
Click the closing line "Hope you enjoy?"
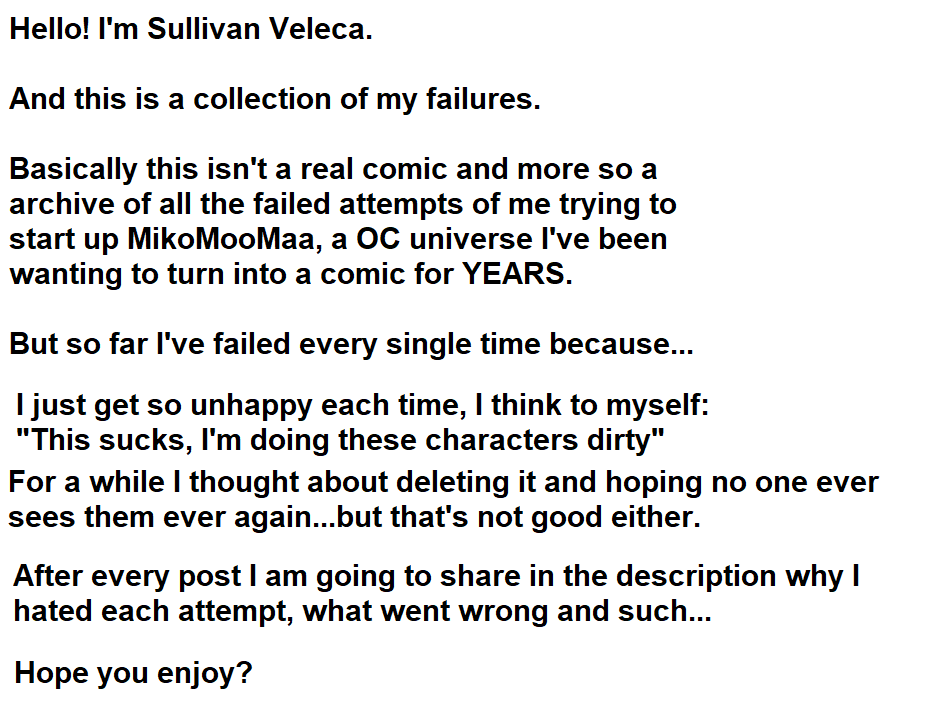point(133,673)
